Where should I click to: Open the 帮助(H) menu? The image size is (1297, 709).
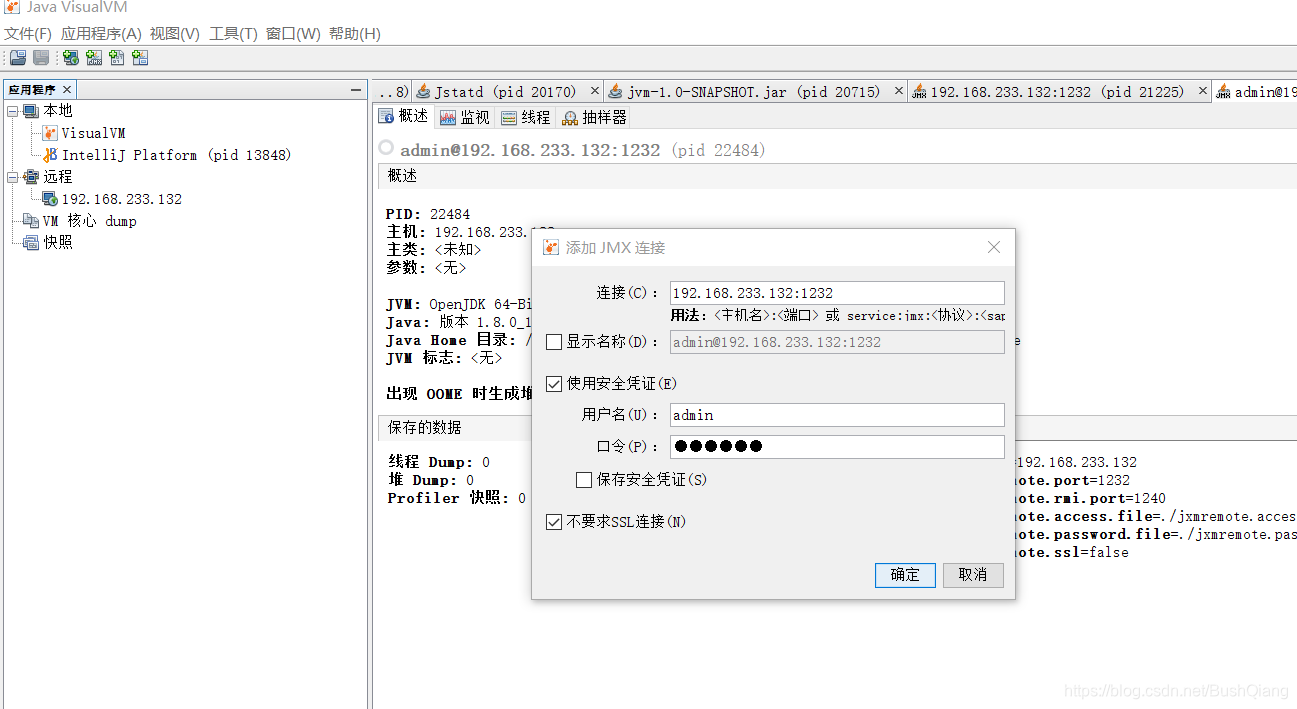coord(355,34)
